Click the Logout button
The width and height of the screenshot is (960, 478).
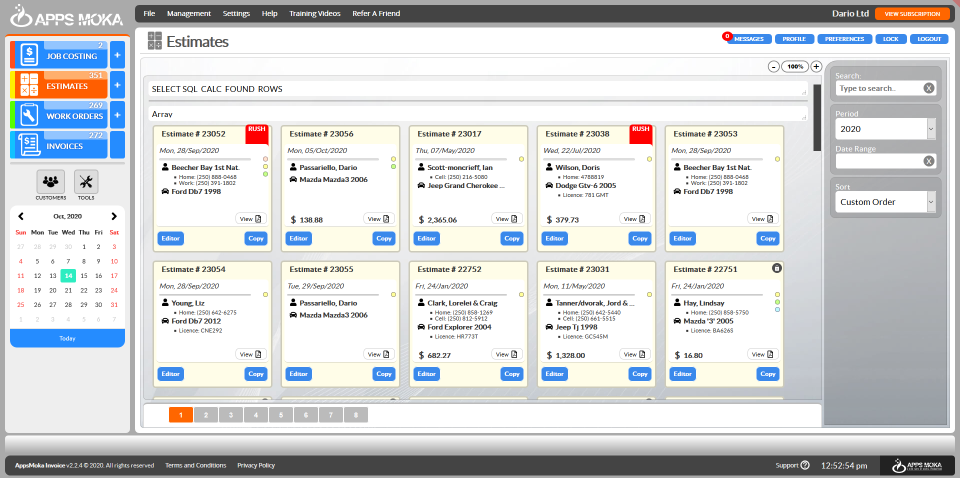pos(929,39)
